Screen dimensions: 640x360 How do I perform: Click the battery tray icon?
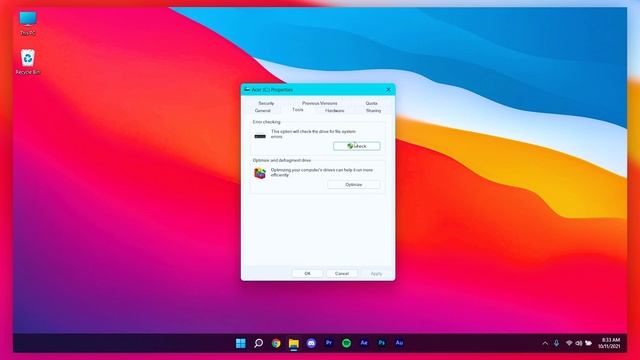click(588, 343)
